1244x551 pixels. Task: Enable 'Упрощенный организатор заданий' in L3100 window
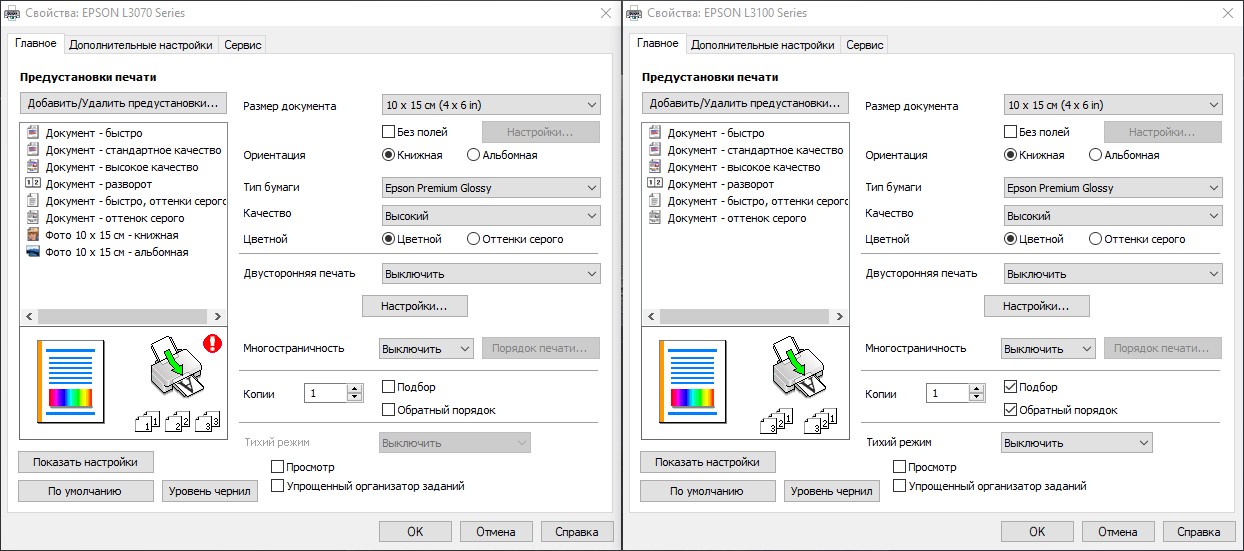pos(900,486)
